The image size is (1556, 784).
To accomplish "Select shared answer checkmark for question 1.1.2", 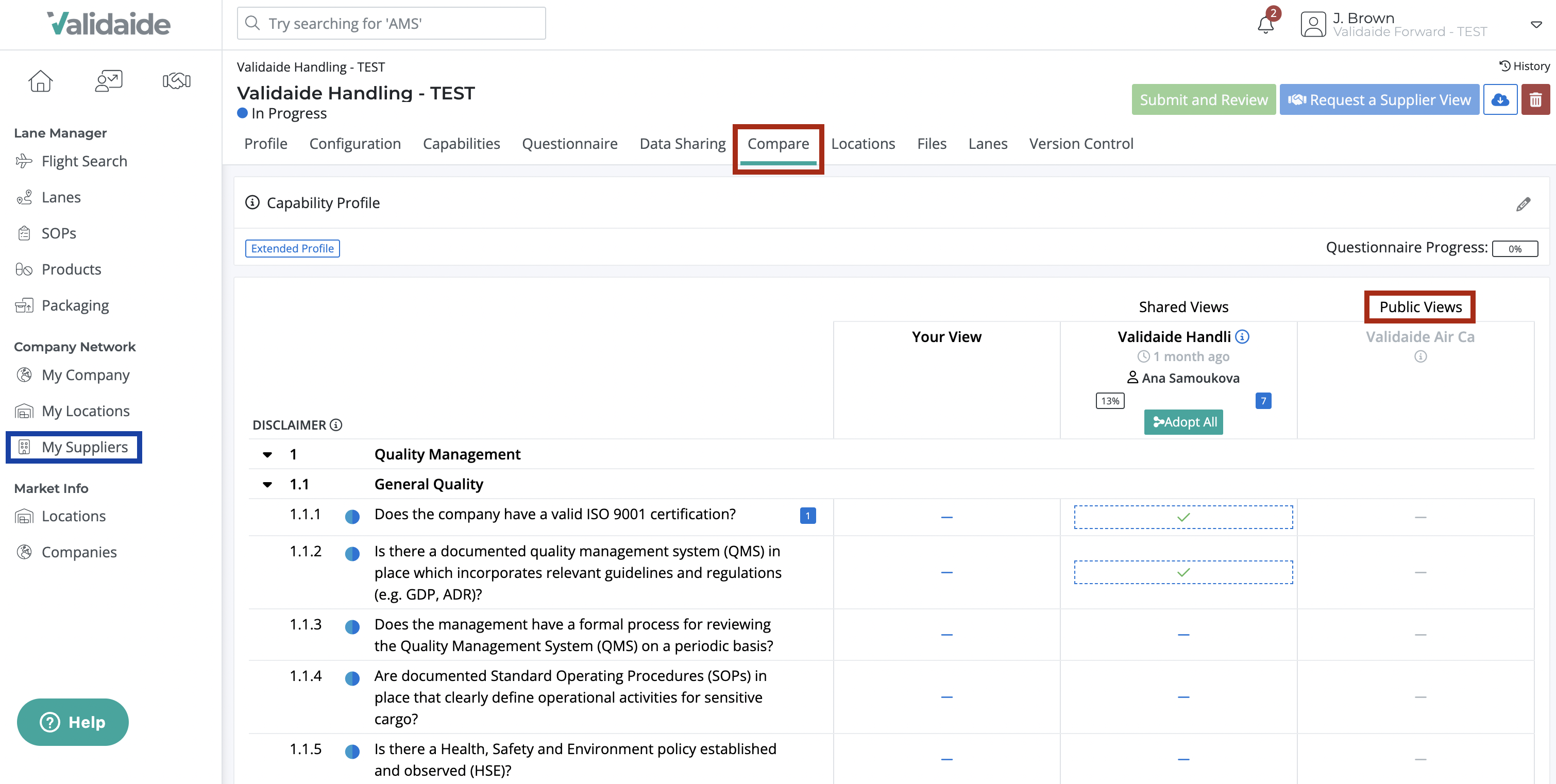I will (1183, 572).
